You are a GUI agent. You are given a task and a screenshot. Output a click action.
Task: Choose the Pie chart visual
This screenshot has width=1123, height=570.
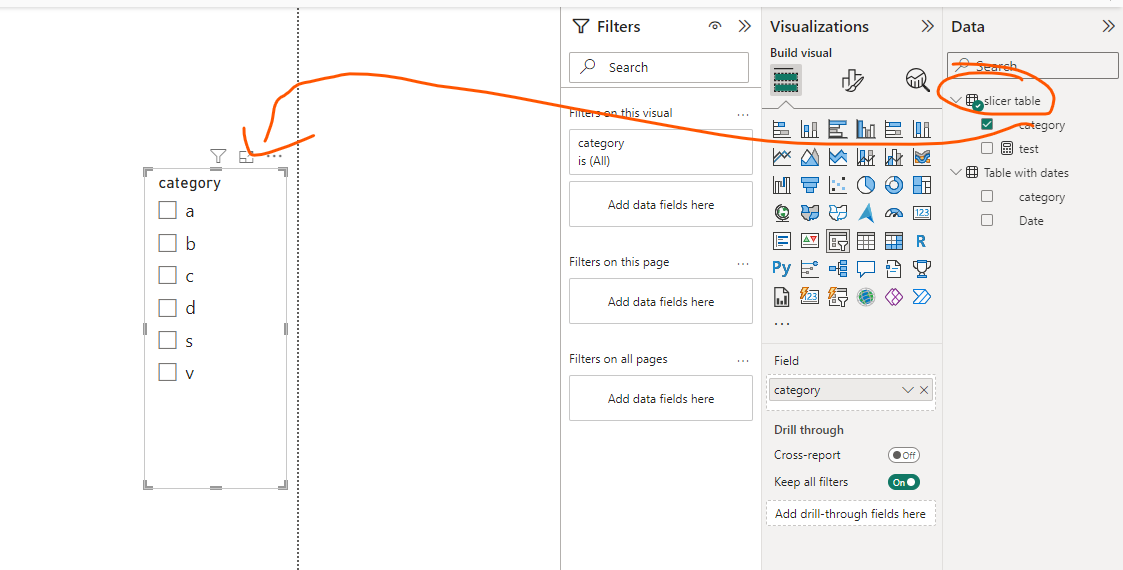click(866, 185)
